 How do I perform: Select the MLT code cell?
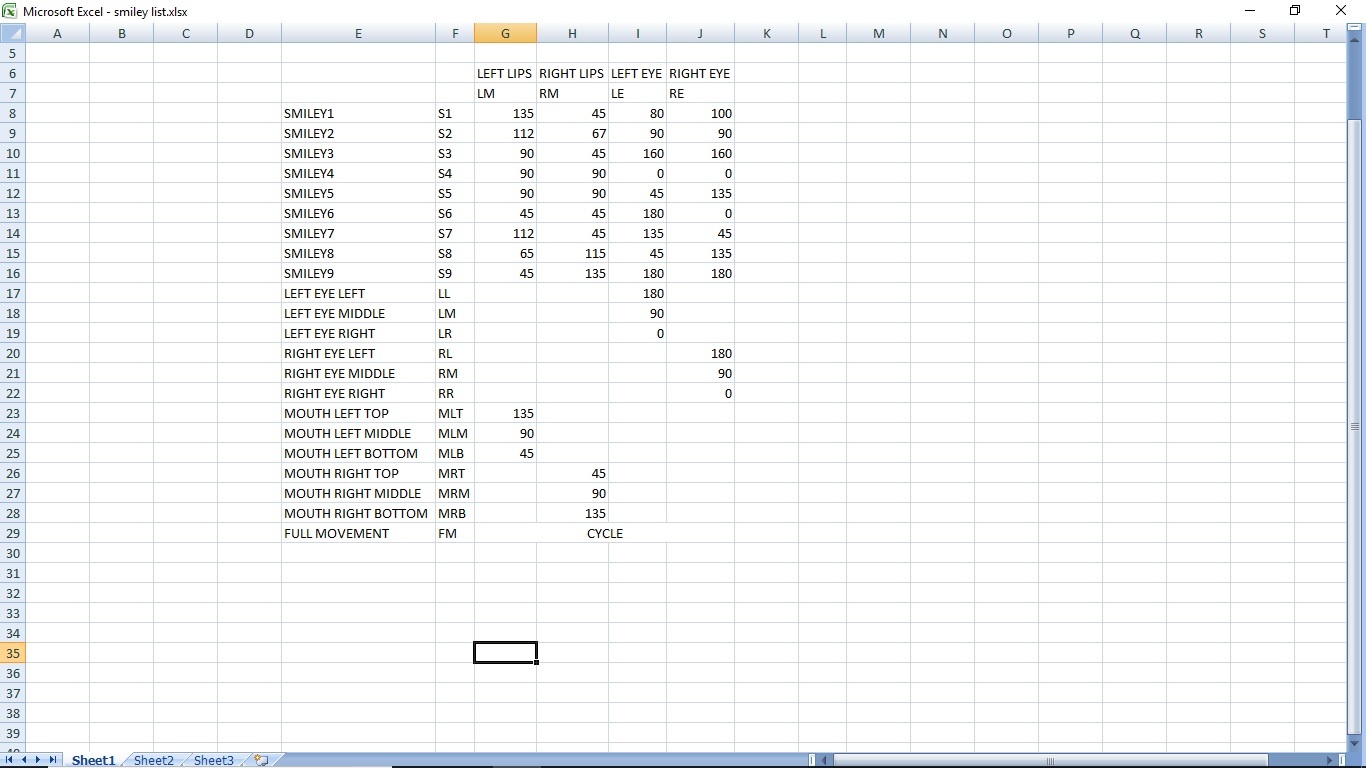455,413
